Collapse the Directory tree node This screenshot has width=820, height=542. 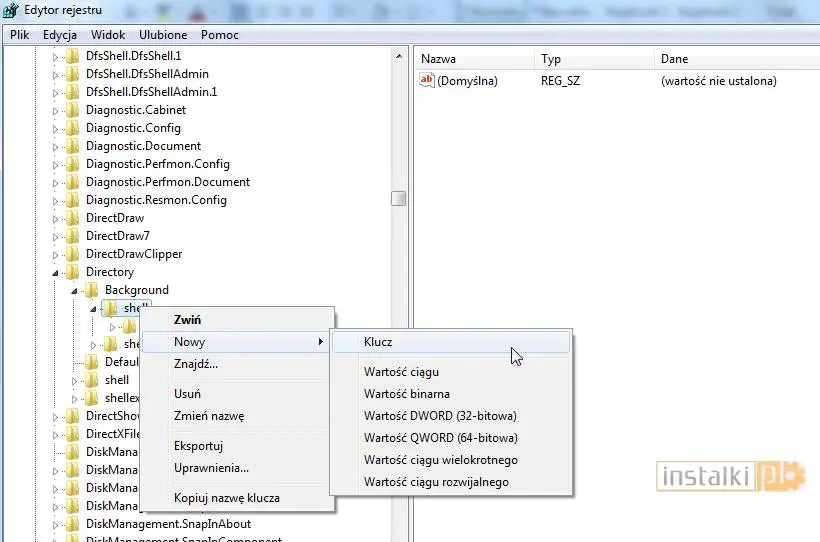56,272
